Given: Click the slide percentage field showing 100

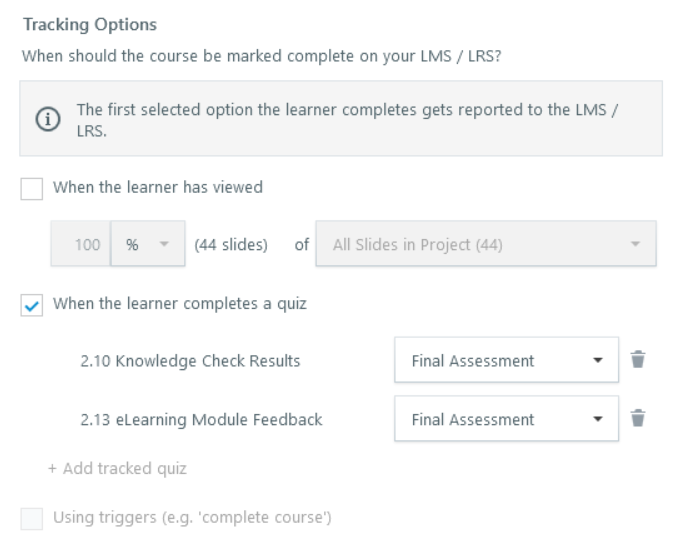Looking at the screenshot, I should [81, 245].
